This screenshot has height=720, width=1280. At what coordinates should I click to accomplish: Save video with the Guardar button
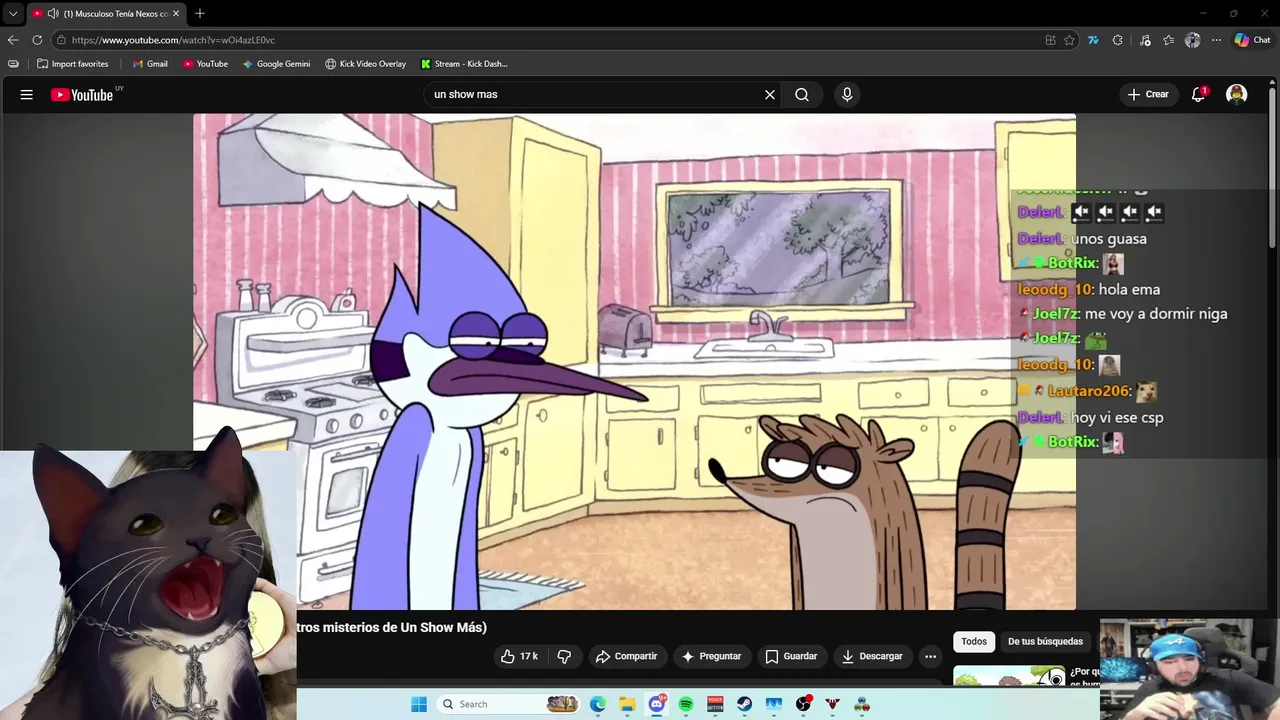click(791, 656)
